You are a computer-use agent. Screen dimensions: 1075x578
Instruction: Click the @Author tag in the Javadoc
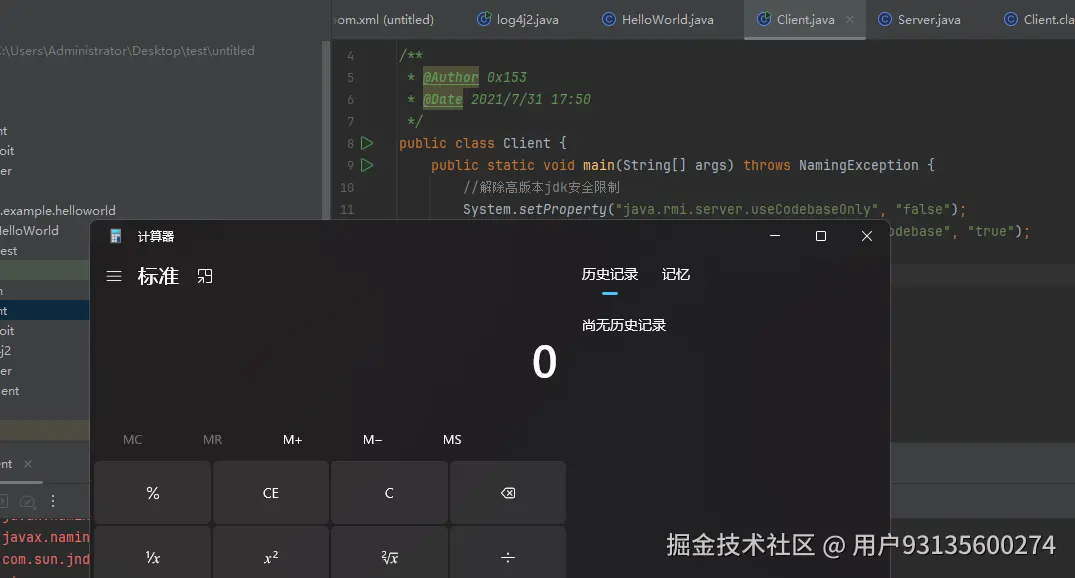point(450,77)
